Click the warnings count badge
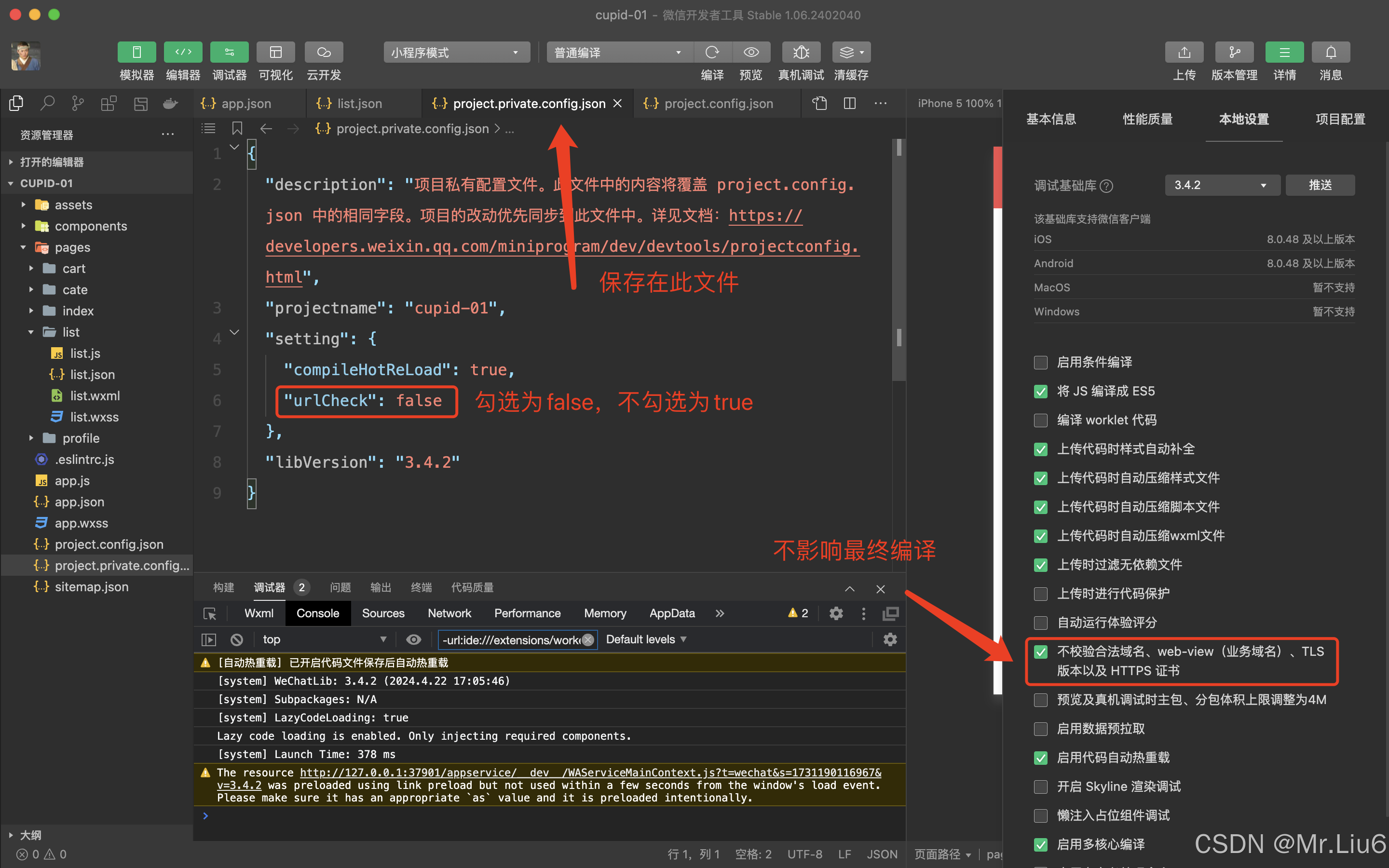Screen dimensions: 1389x868 tap(798, 613)
